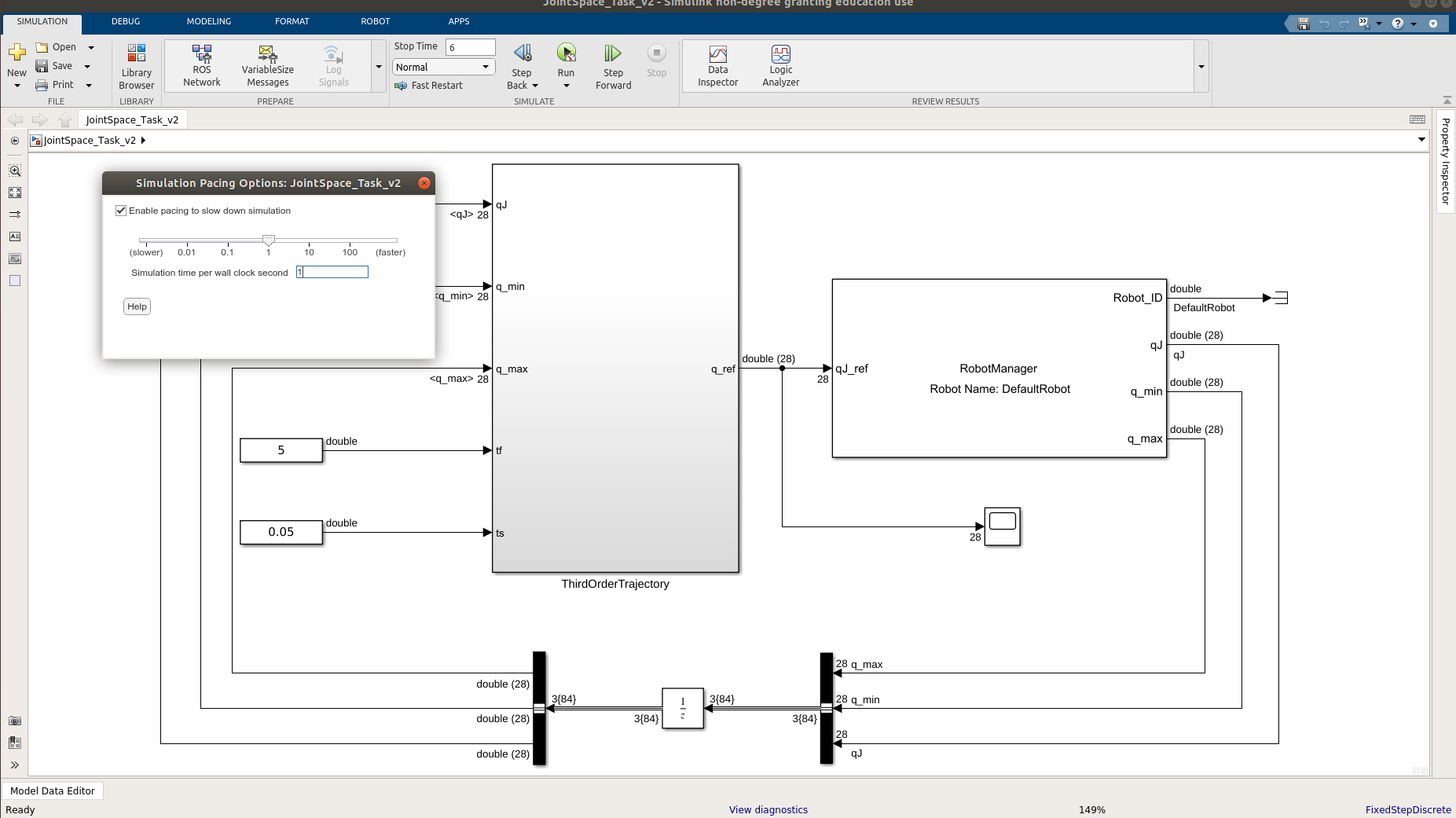This screenshot has height=818, width=1456.
Task: Click the Help question mark icon
Action: click(1397, 24)
